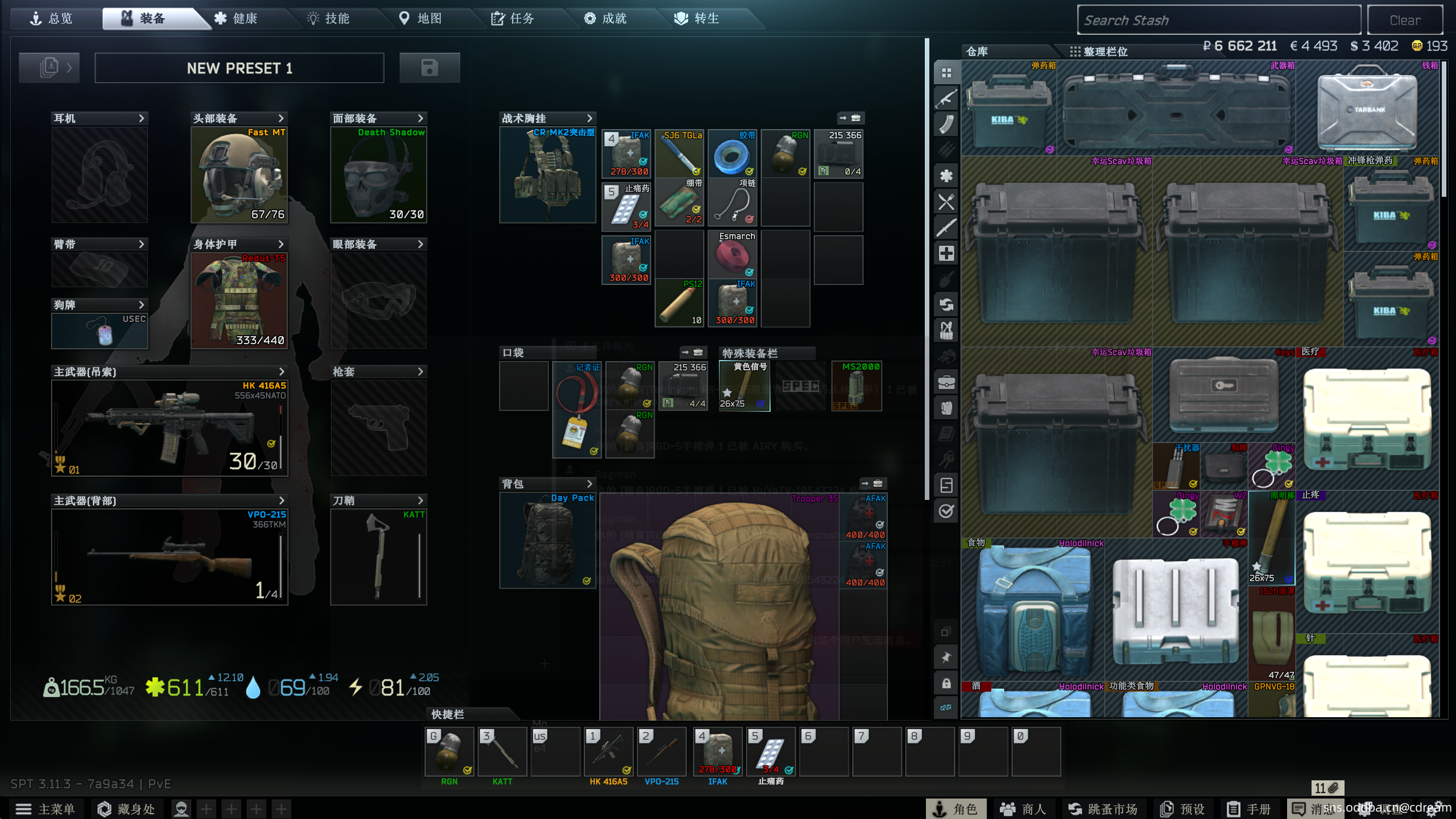Select the Redut-T5 body armor

[x=239, y=300]
